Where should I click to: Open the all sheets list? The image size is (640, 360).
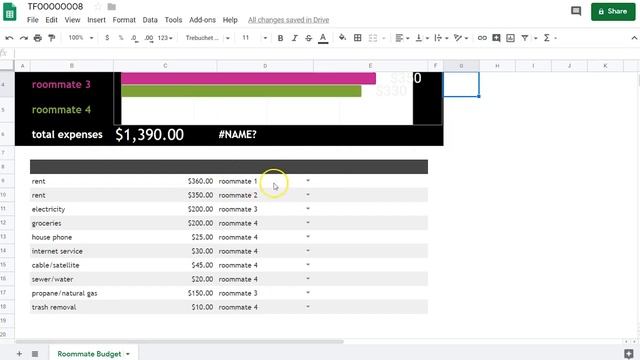coord(35,353)
